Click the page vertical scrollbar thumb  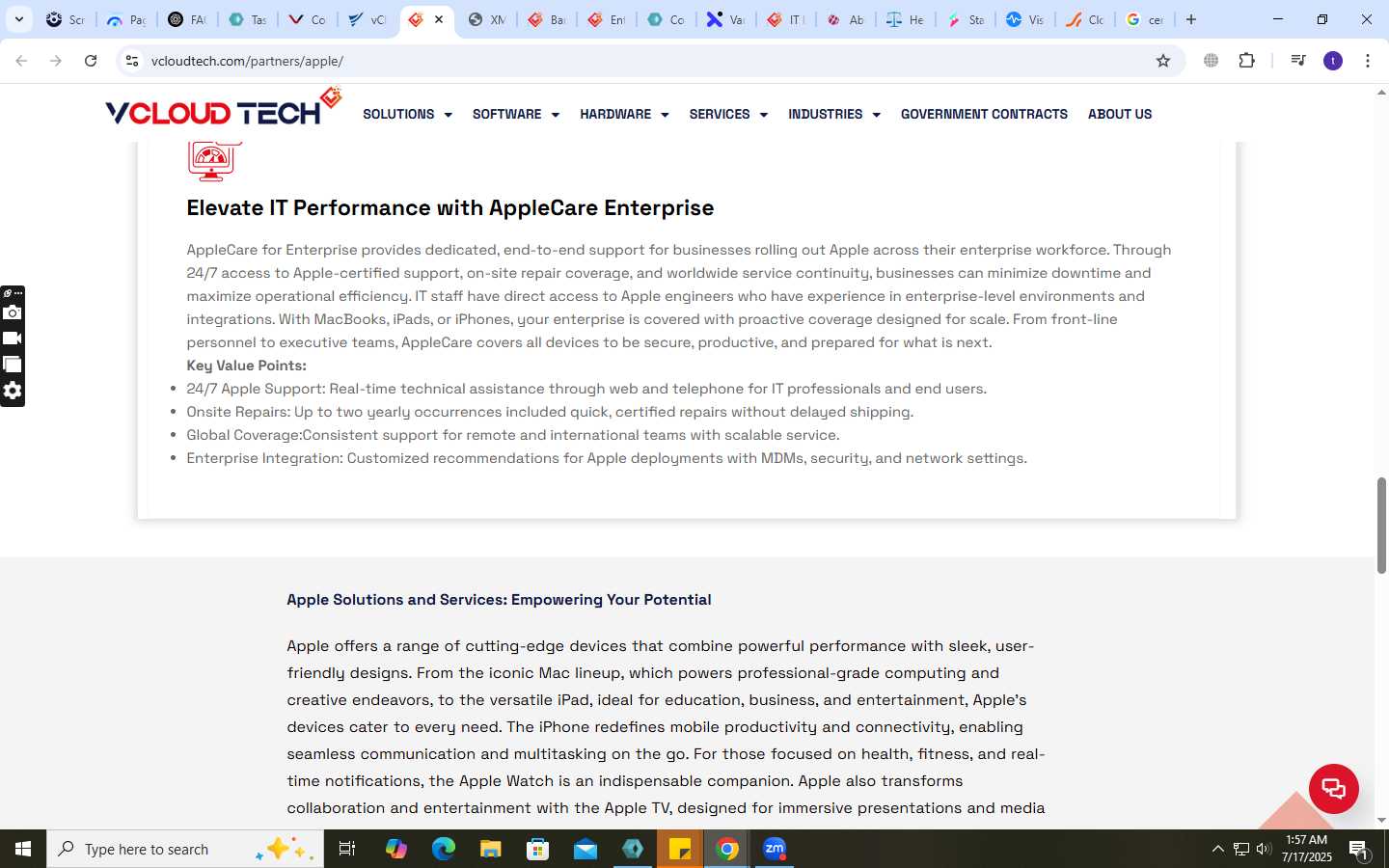(1381, 525)
